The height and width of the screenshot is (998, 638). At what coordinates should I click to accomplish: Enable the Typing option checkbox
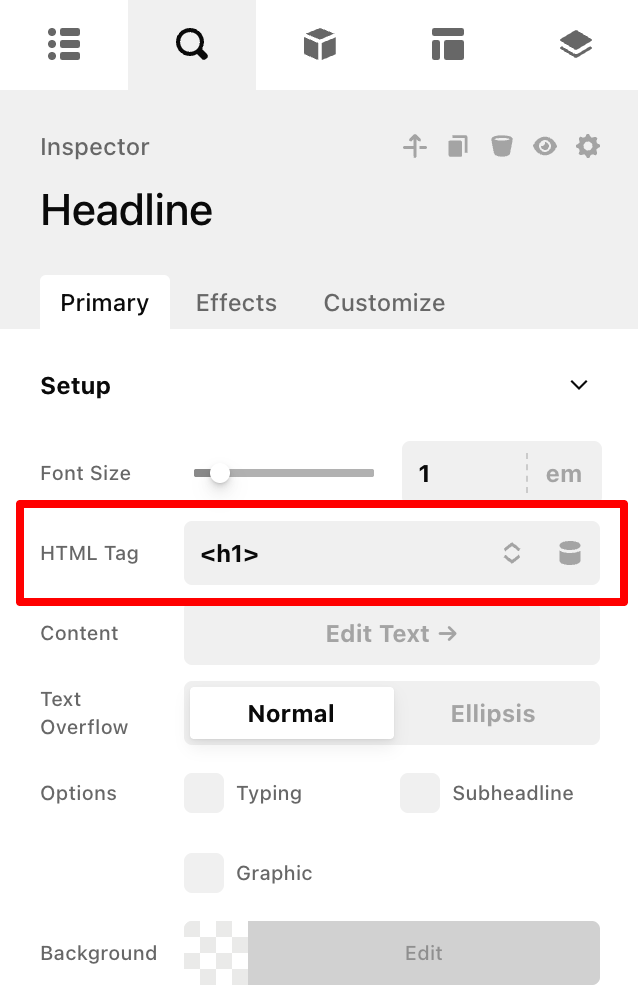point(204,793)
